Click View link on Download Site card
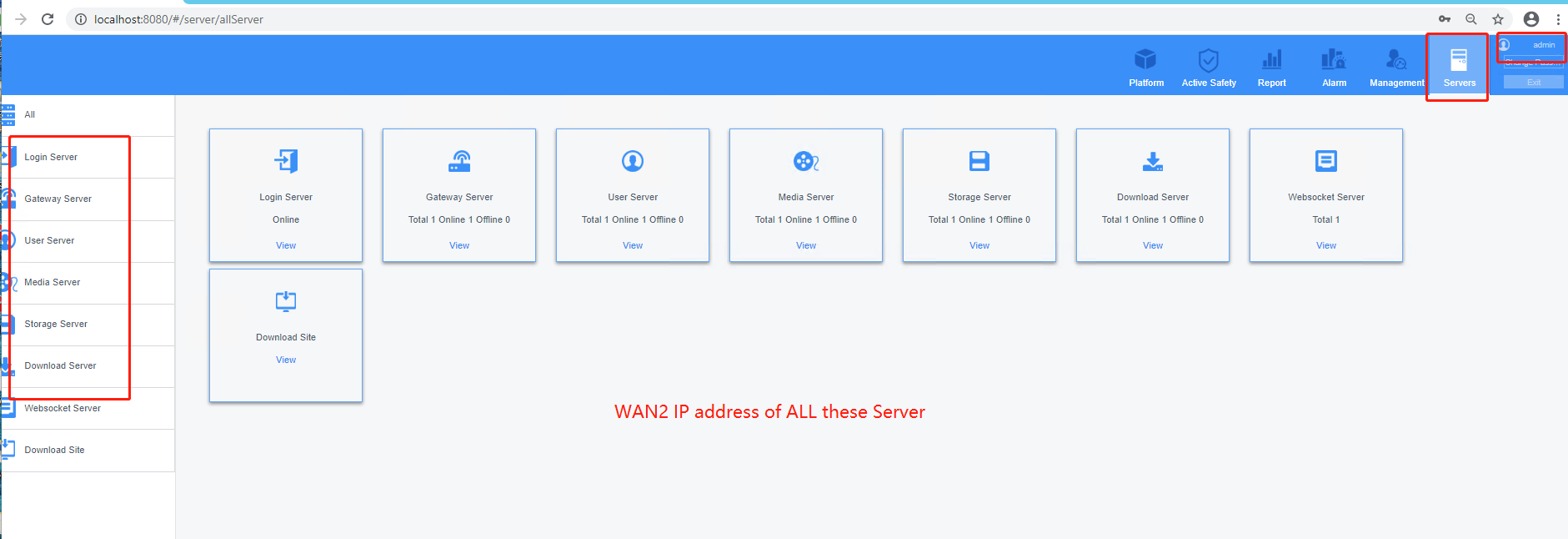 pyautogui.click(x=286, y=360)
